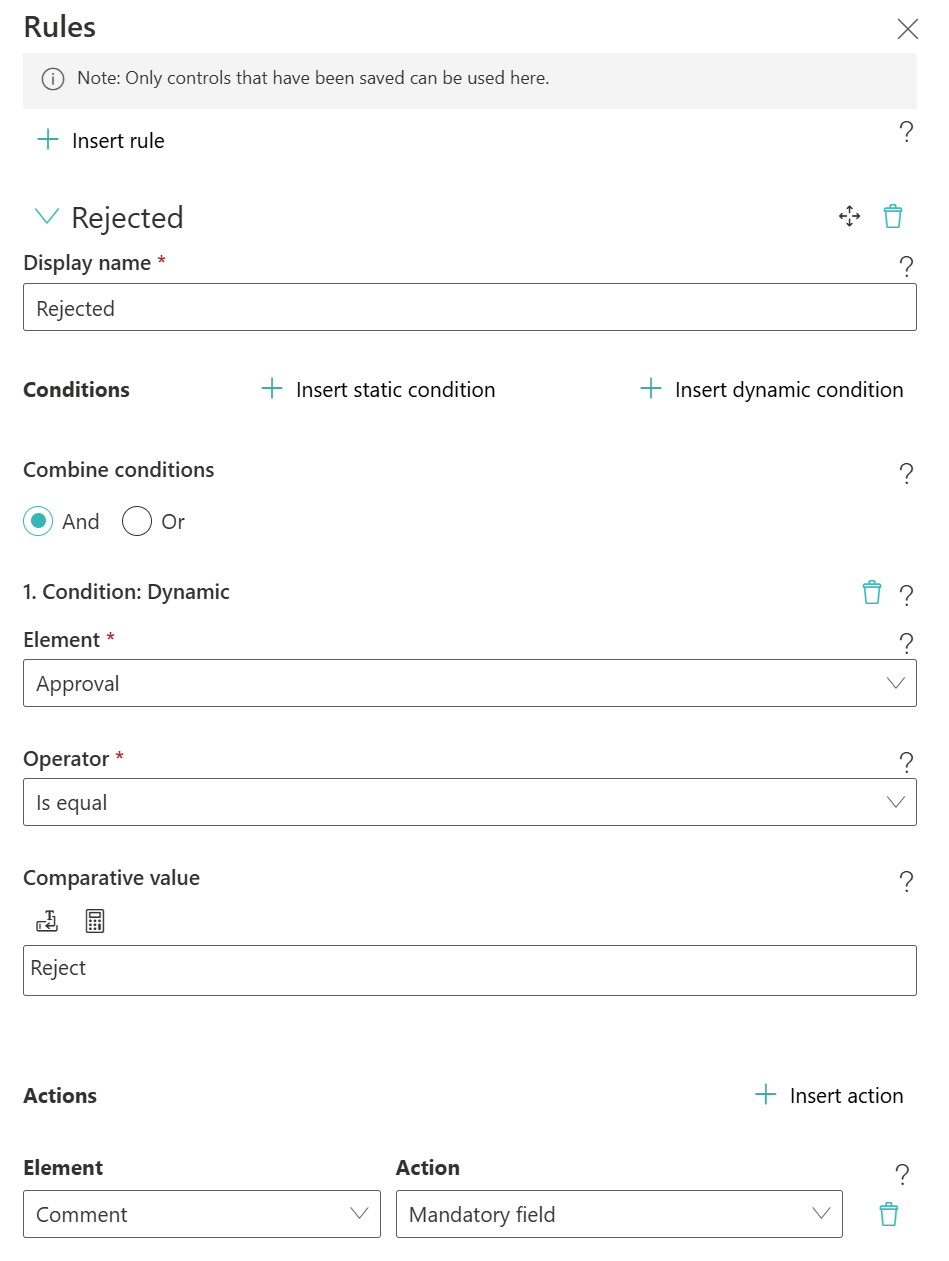The image size is (949, 1261).
Task: Show help for Comparative value
Action: coord(906,881)
